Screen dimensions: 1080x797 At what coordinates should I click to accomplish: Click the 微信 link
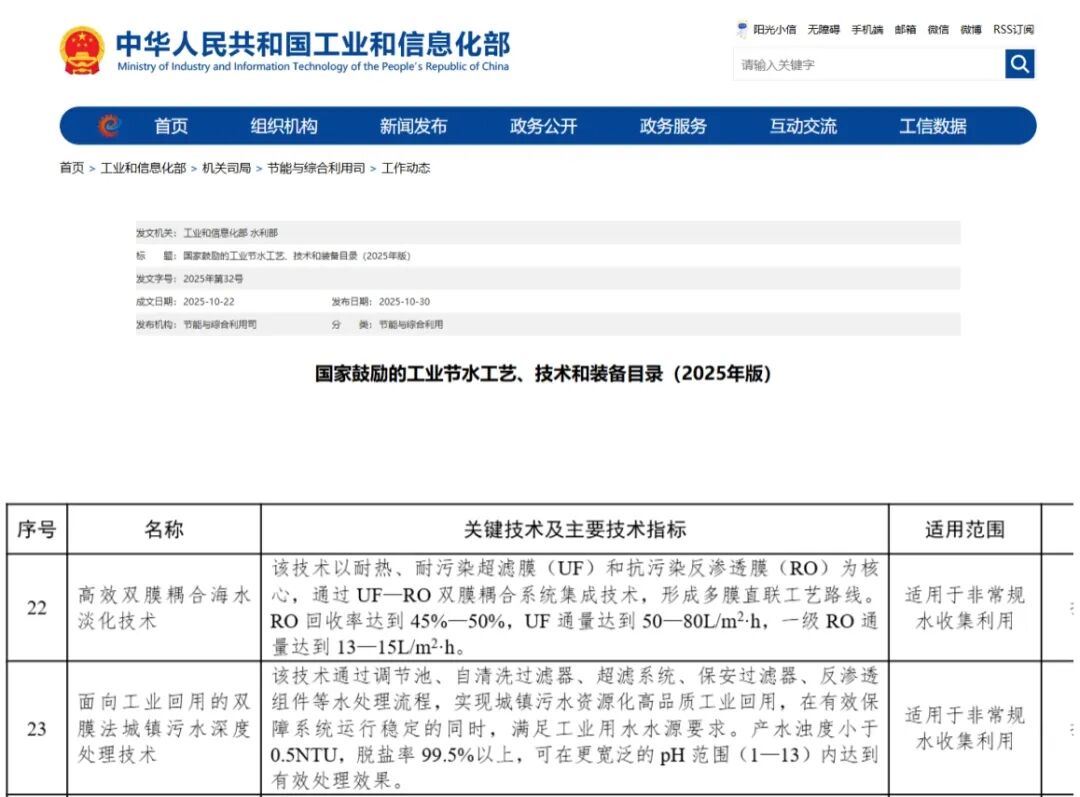tap(938, 30)
